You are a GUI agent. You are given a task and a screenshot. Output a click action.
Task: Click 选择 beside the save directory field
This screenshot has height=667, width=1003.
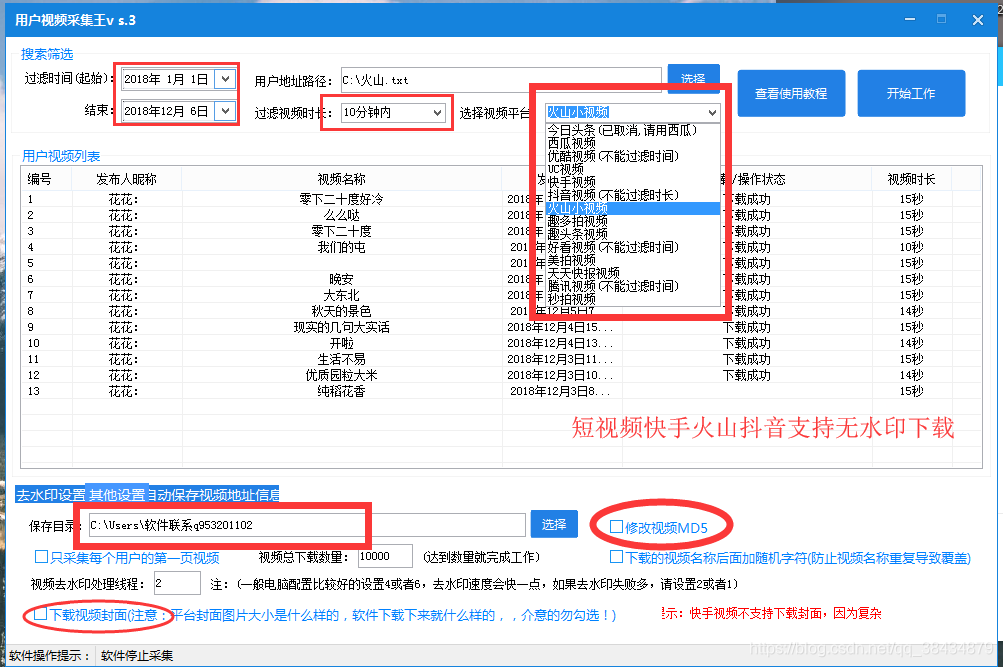click(554, 524)
